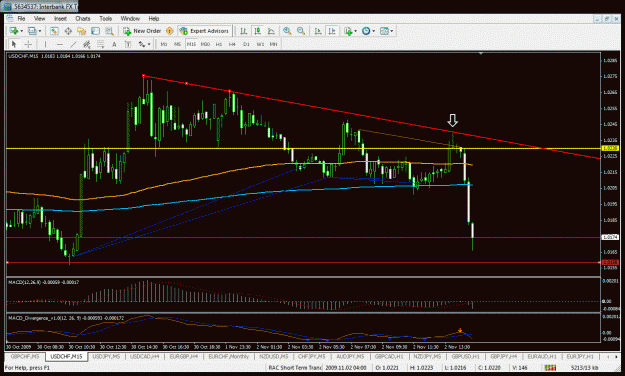
Task: Open the Help menu
Action: 154,19
